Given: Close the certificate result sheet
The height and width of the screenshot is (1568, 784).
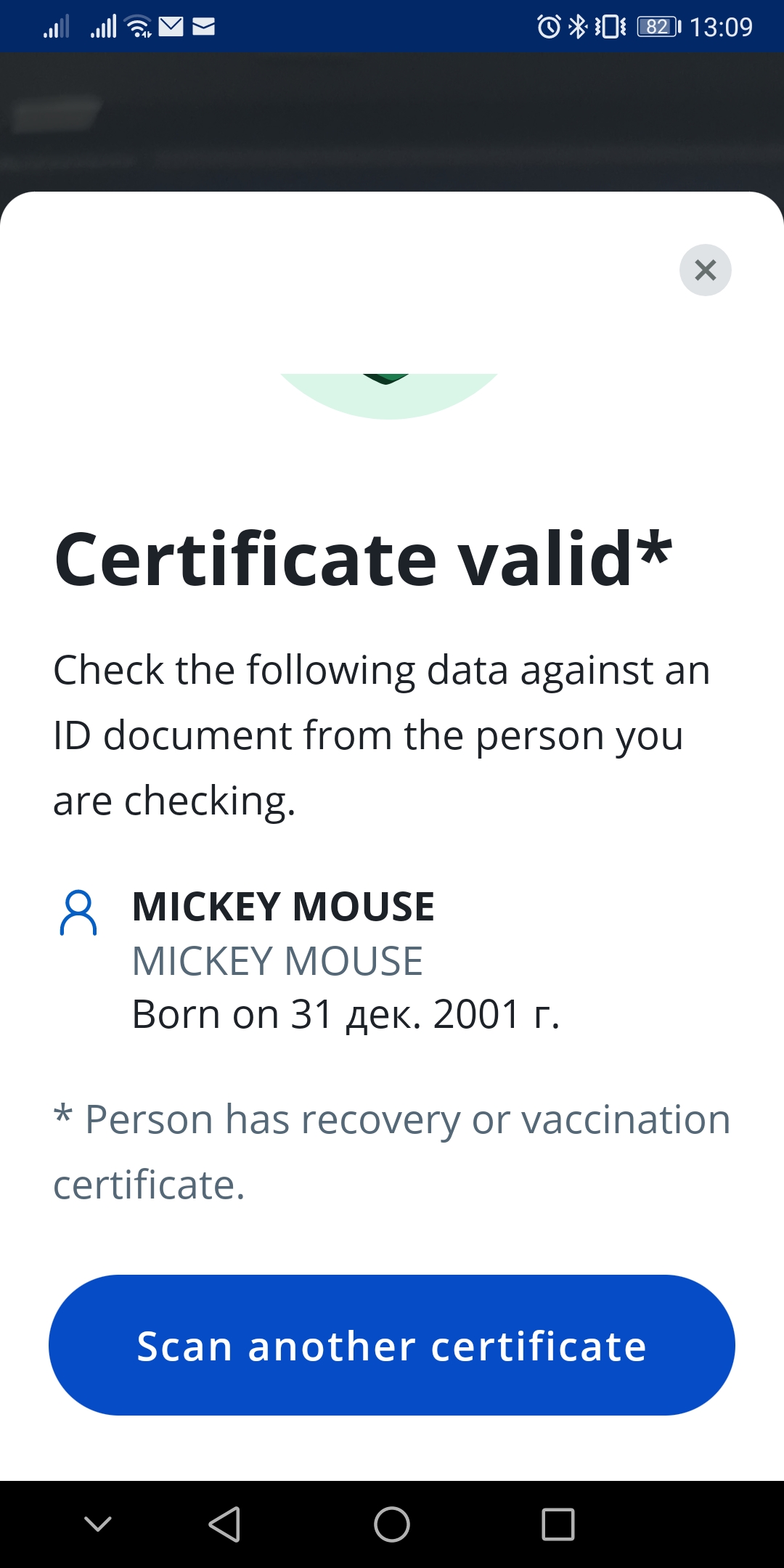Looking at the screenshot, I should (x=705, y=270).
